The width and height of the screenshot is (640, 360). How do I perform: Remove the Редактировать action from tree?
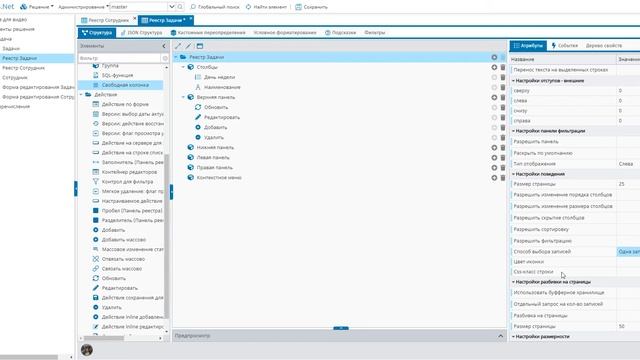coord(503,117)
